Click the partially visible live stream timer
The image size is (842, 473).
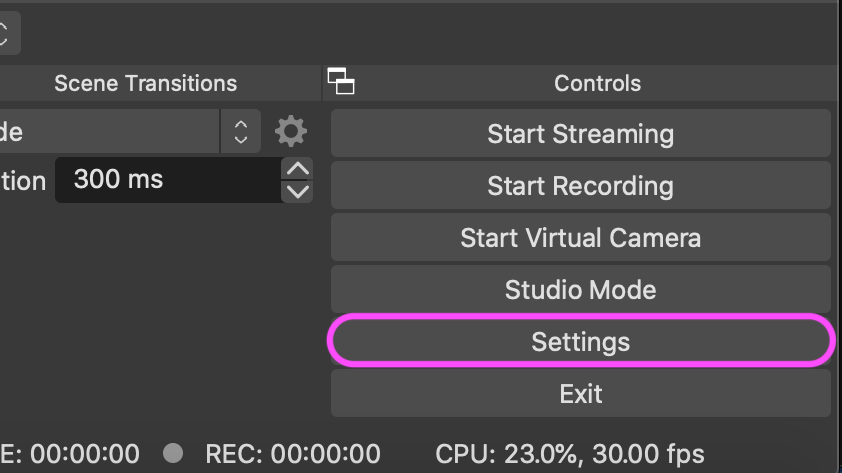pyautogui.click(x=70, y=454)
